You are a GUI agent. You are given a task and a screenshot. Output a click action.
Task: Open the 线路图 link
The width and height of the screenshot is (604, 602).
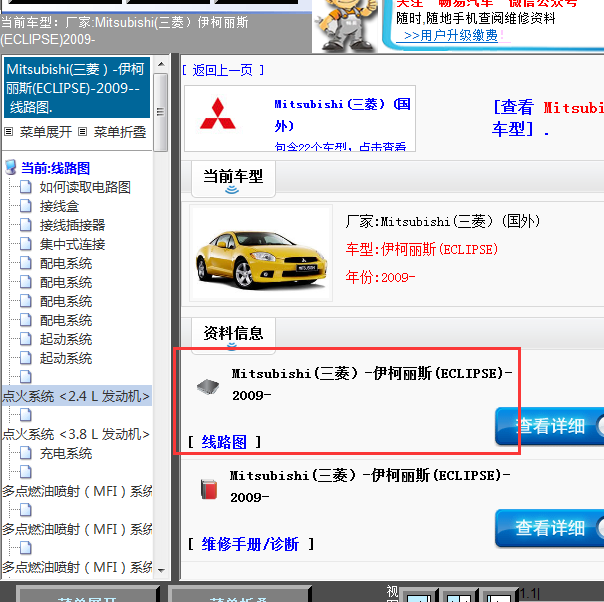(x=224, y=442)
